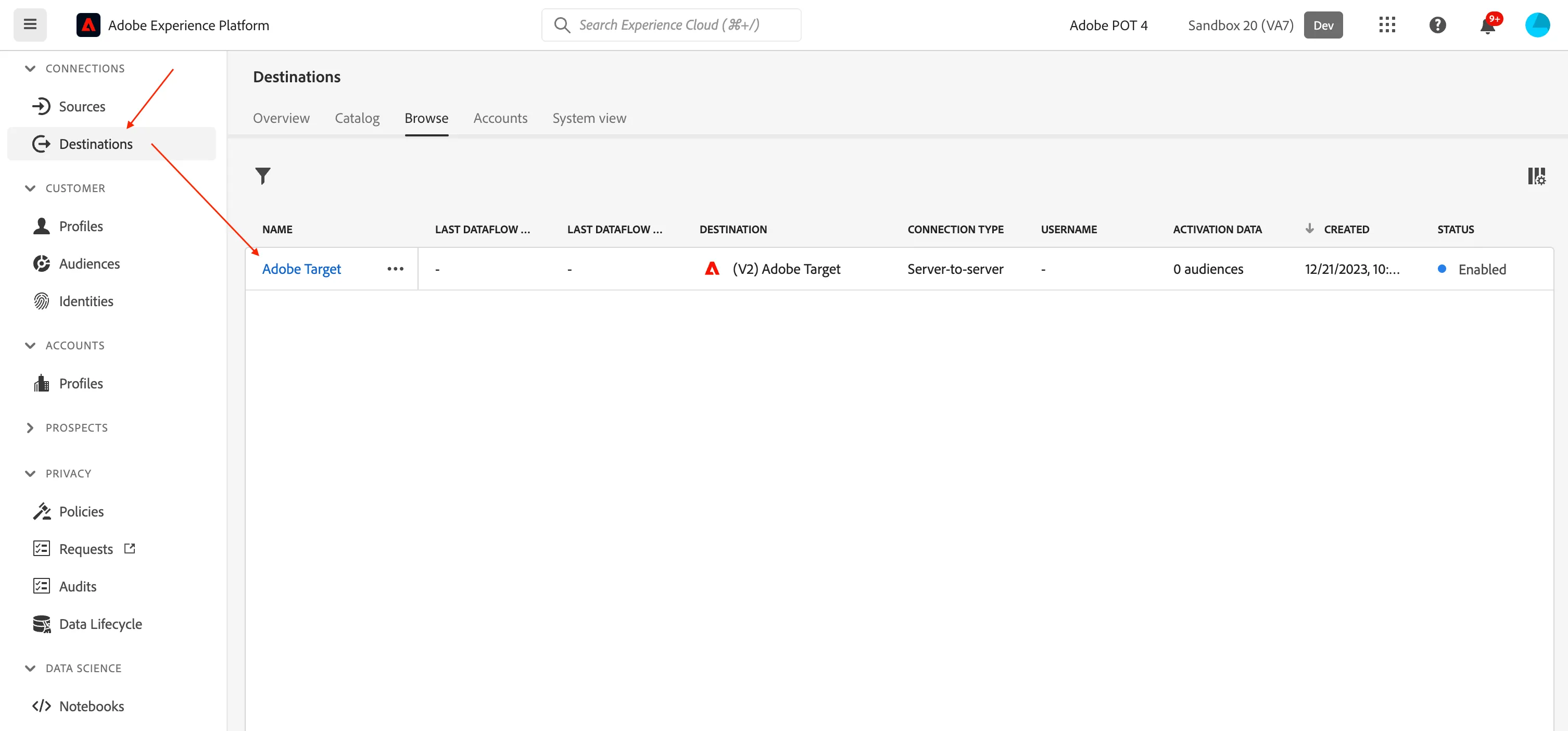Viewport: 1568px width, 731px height.
Task: Click the NAME column header
Action: [x=277, y=230]
